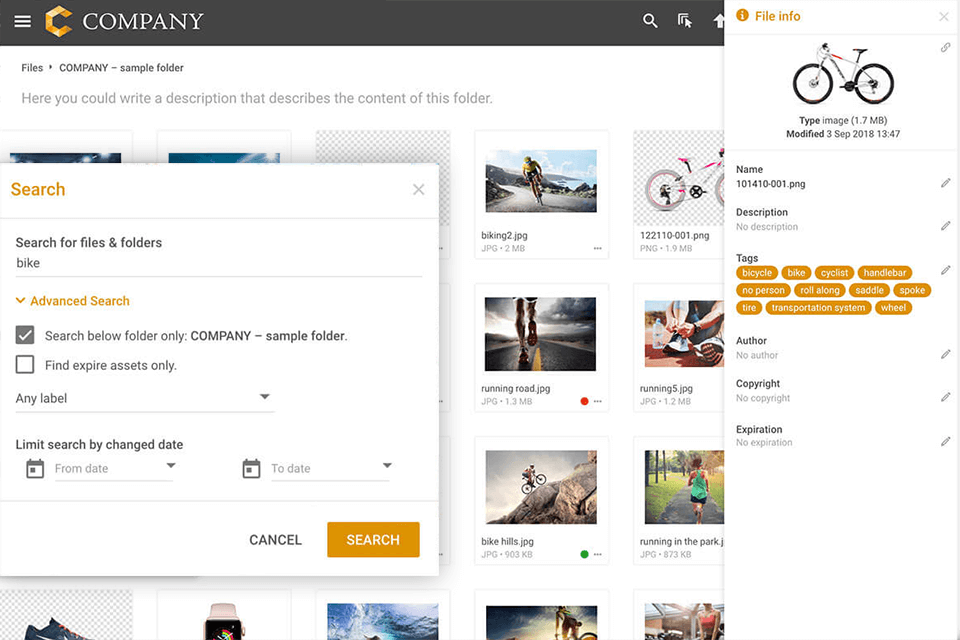The height and width of the screenshot is (640, 960).
Task: Click the 'No expiration' text
Action: click(763, 442)
